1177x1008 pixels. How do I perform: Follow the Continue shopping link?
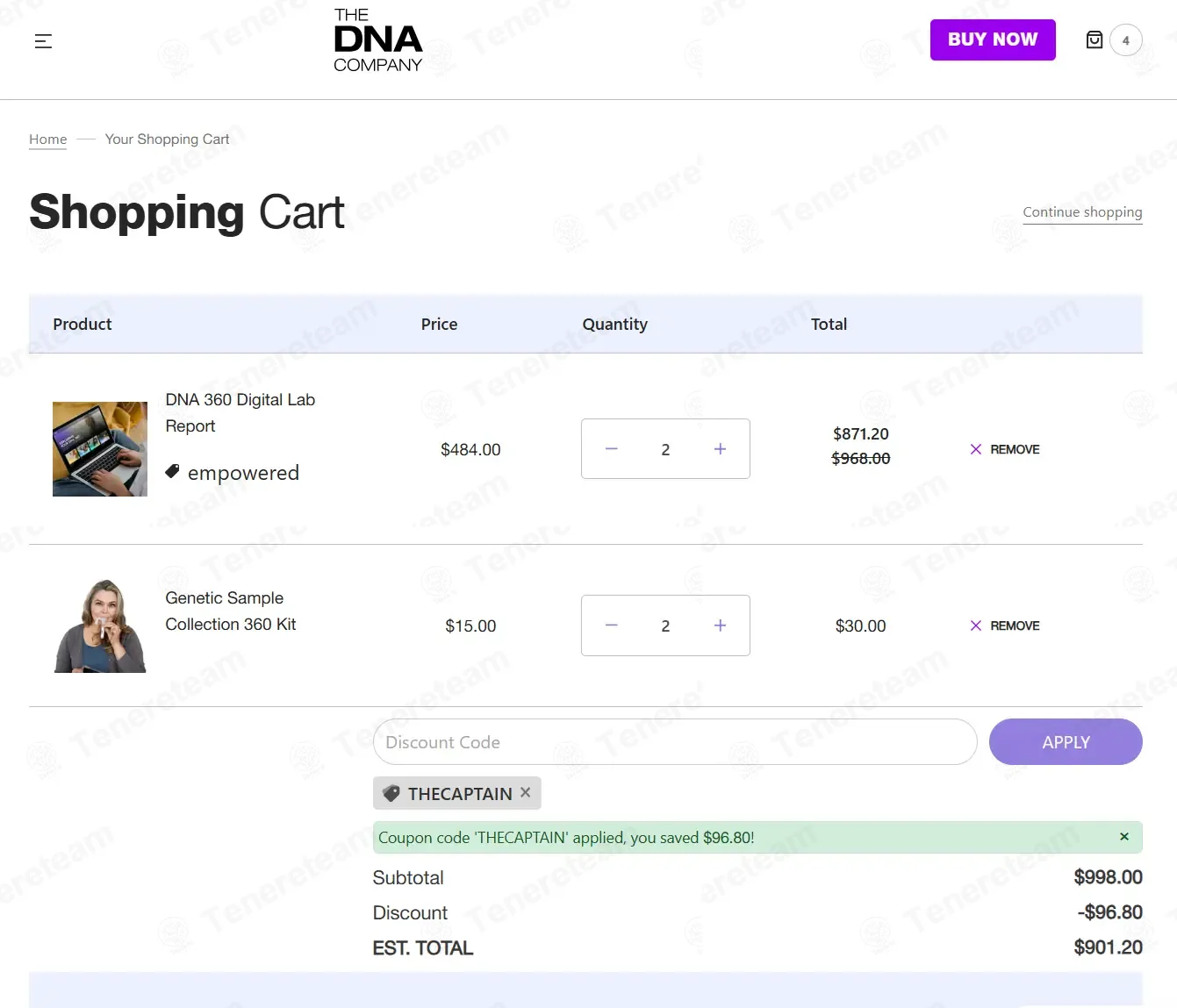coord(1082,212)
